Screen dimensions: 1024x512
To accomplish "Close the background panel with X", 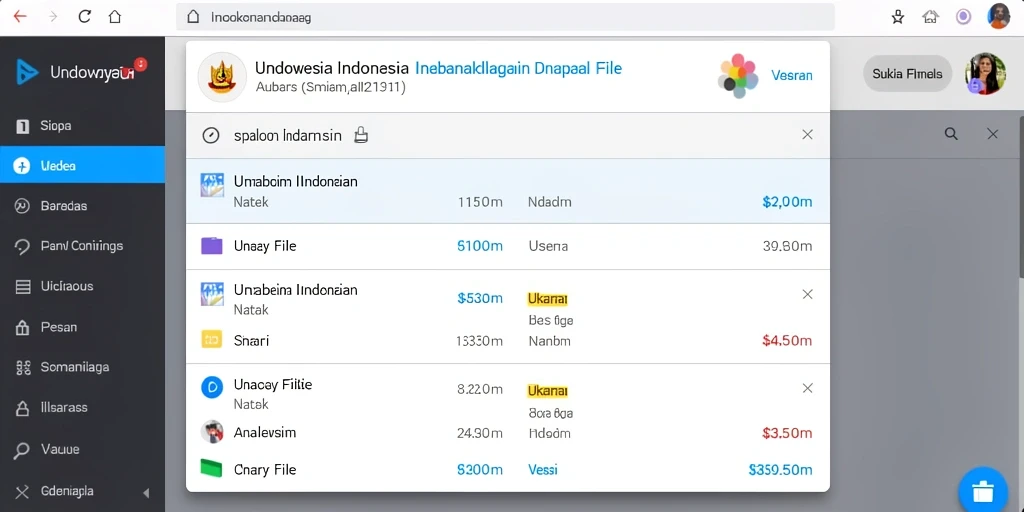I will click(x=993, y=134).
